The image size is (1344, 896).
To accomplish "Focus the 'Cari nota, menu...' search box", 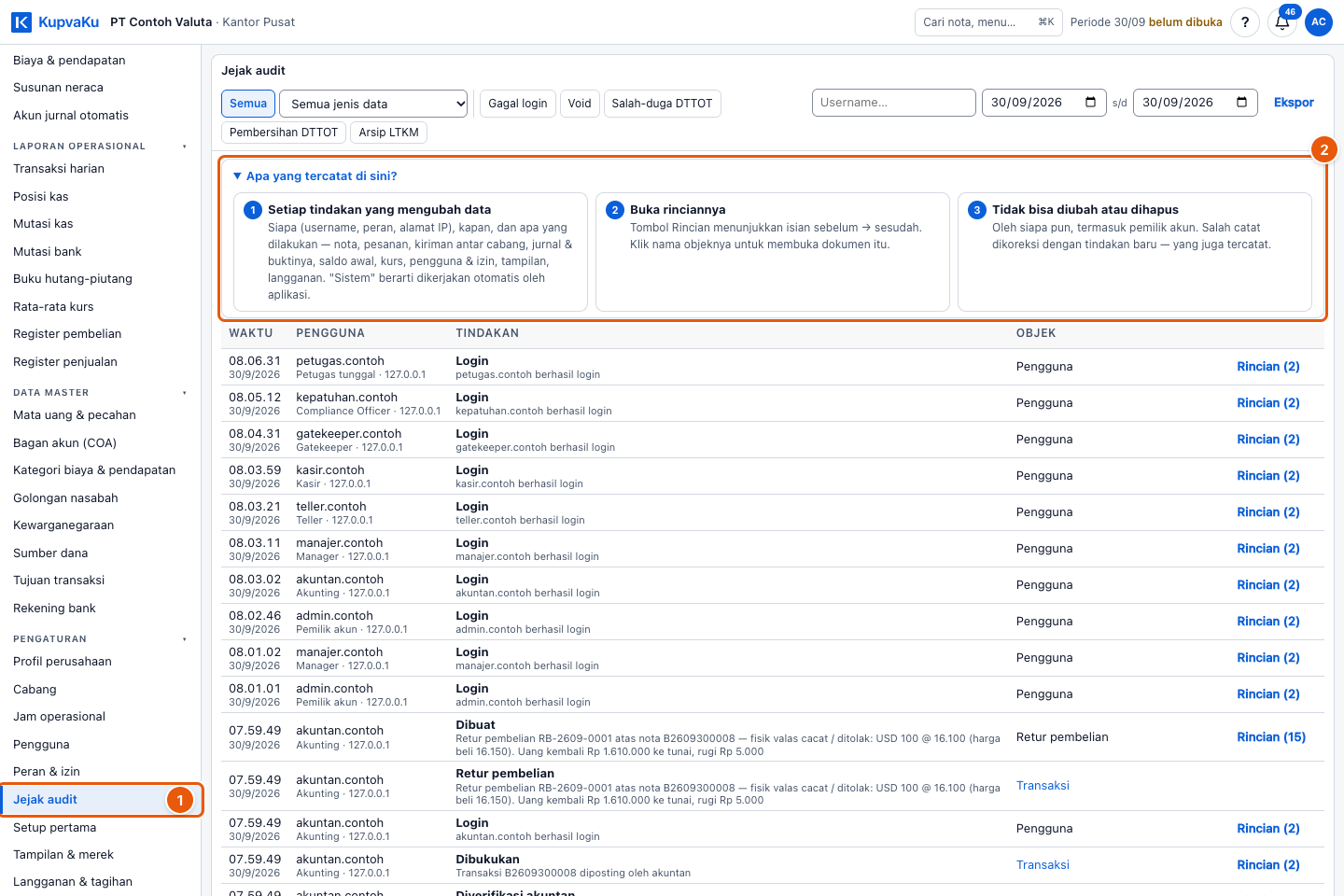I will (988, 22).
